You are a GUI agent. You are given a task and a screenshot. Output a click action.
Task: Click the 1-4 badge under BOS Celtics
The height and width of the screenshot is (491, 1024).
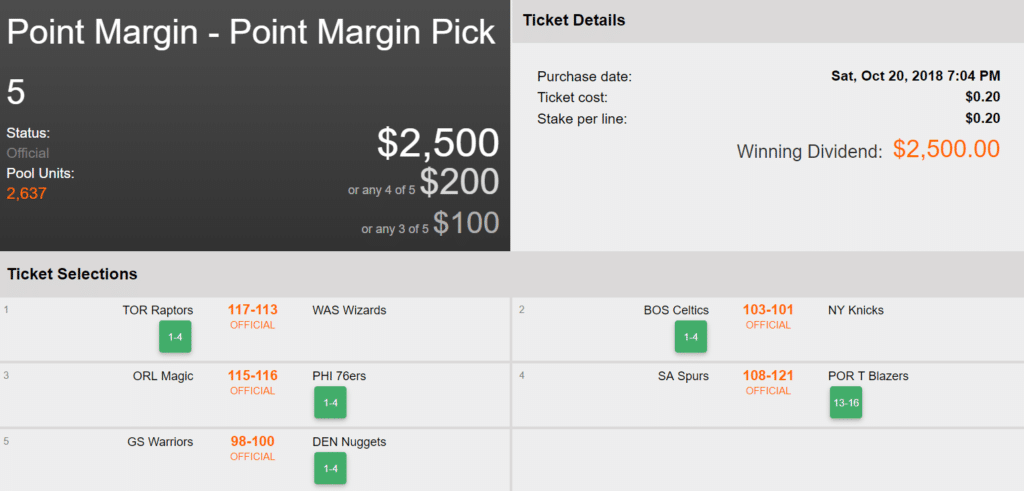[691, 337]
